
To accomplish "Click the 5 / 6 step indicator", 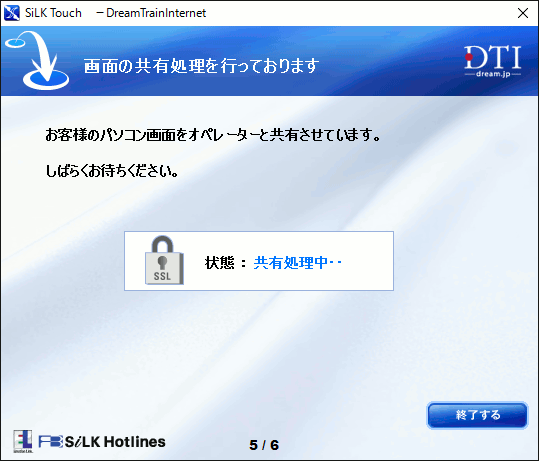I will coord(264,445).
